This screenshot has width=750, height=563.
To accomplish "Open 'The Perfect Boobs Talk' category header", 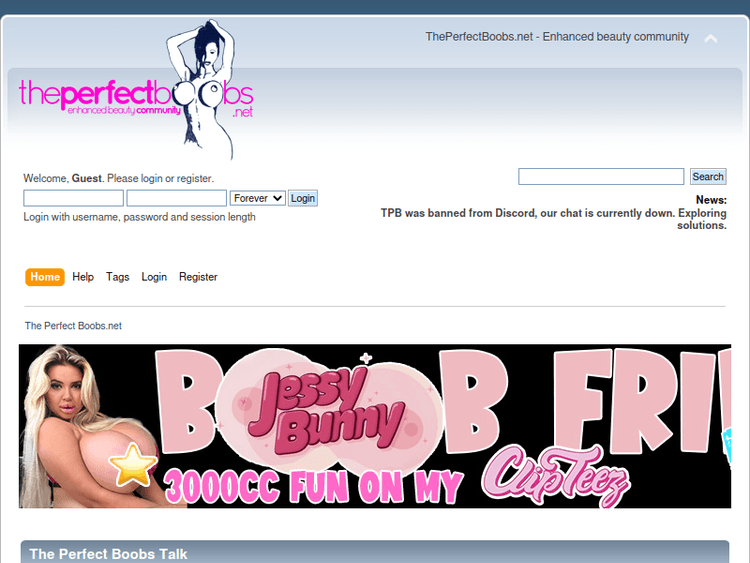I will coord(108,553).
